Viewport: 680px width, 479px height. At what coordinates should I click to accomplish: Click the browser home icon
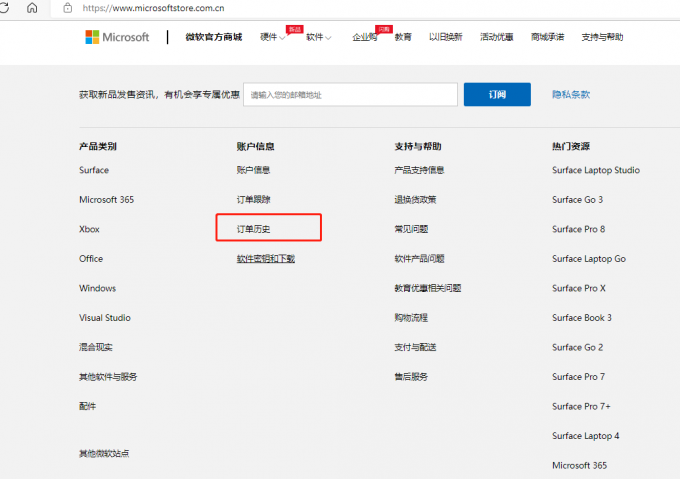[x=32, y=8]
